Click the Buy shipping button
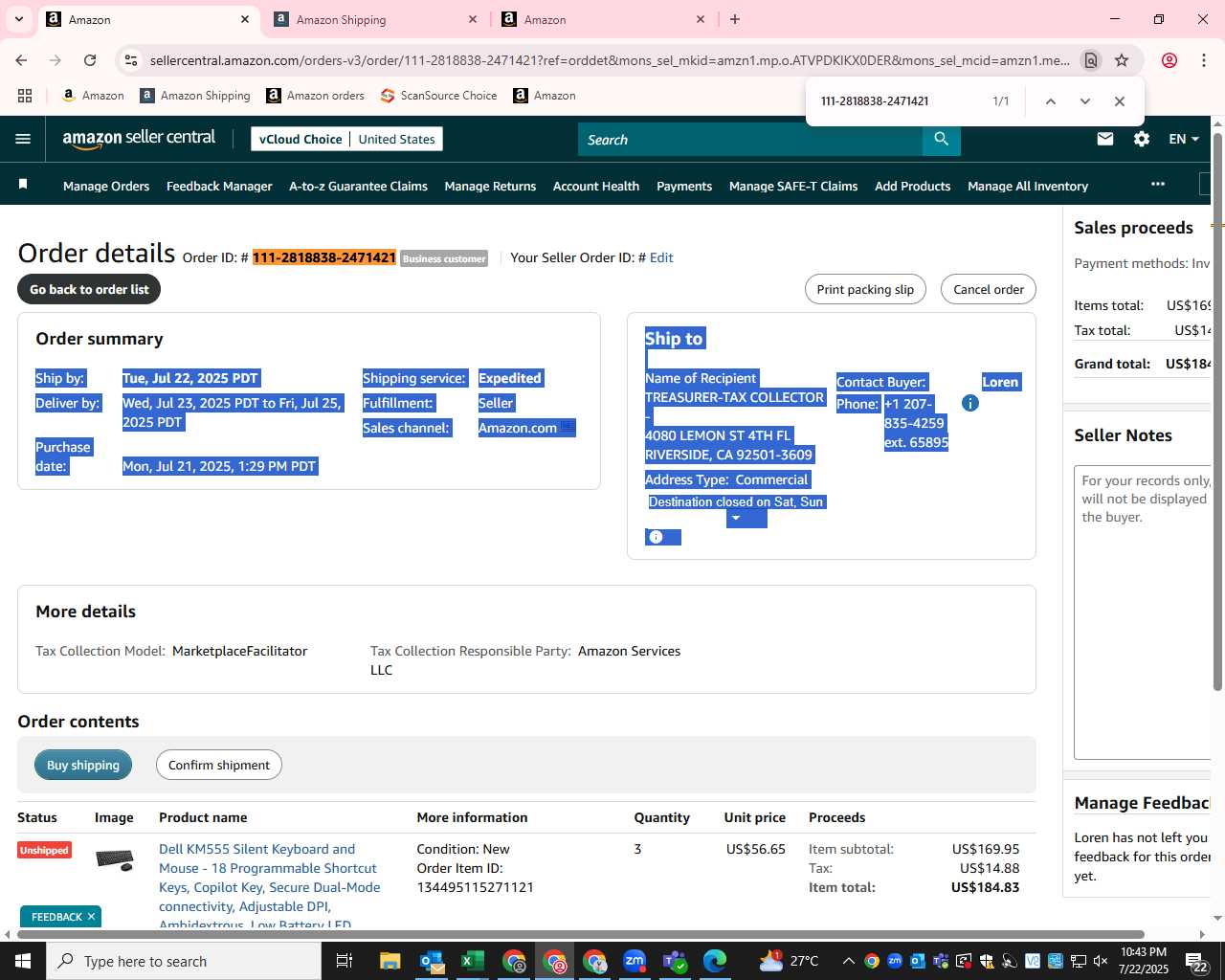This screenshot has width=1225, height=980. pyautogui.click(x=83, y=765)
